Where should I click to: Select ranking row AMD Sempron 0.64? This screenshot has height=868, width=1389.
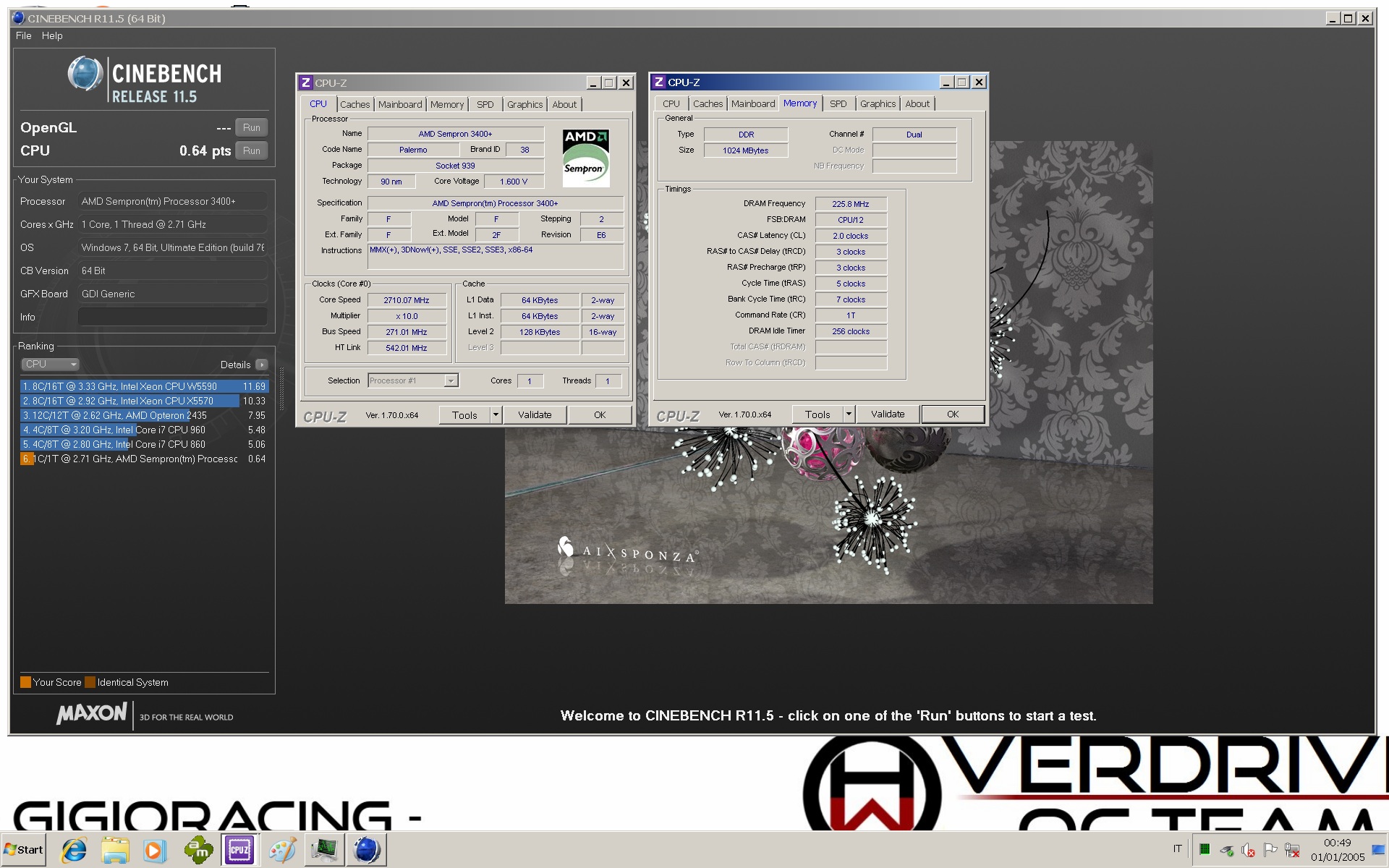pos(144,459)
